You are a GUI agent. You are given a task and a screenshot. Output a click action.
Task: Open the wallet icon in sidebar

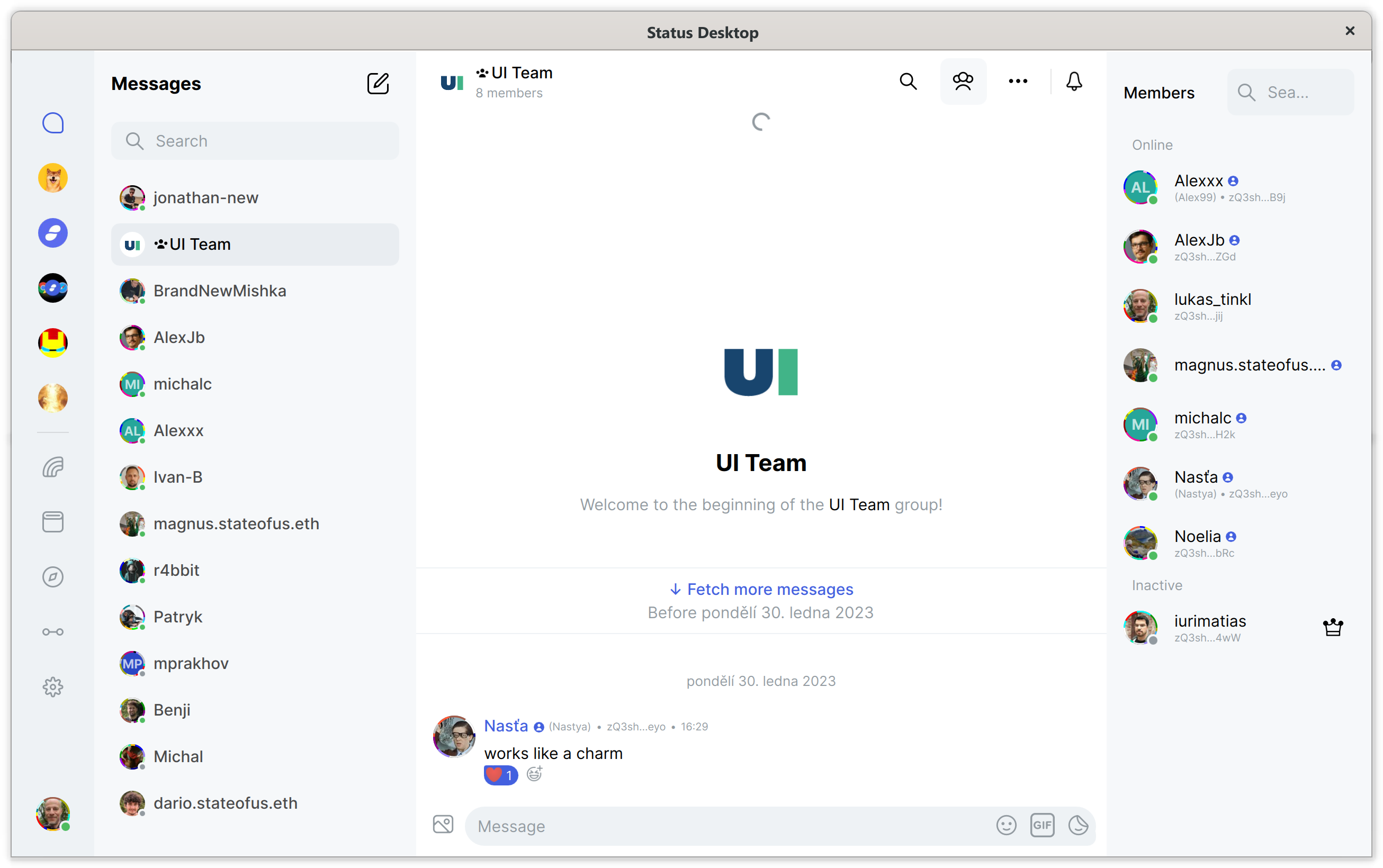point(53,467)
